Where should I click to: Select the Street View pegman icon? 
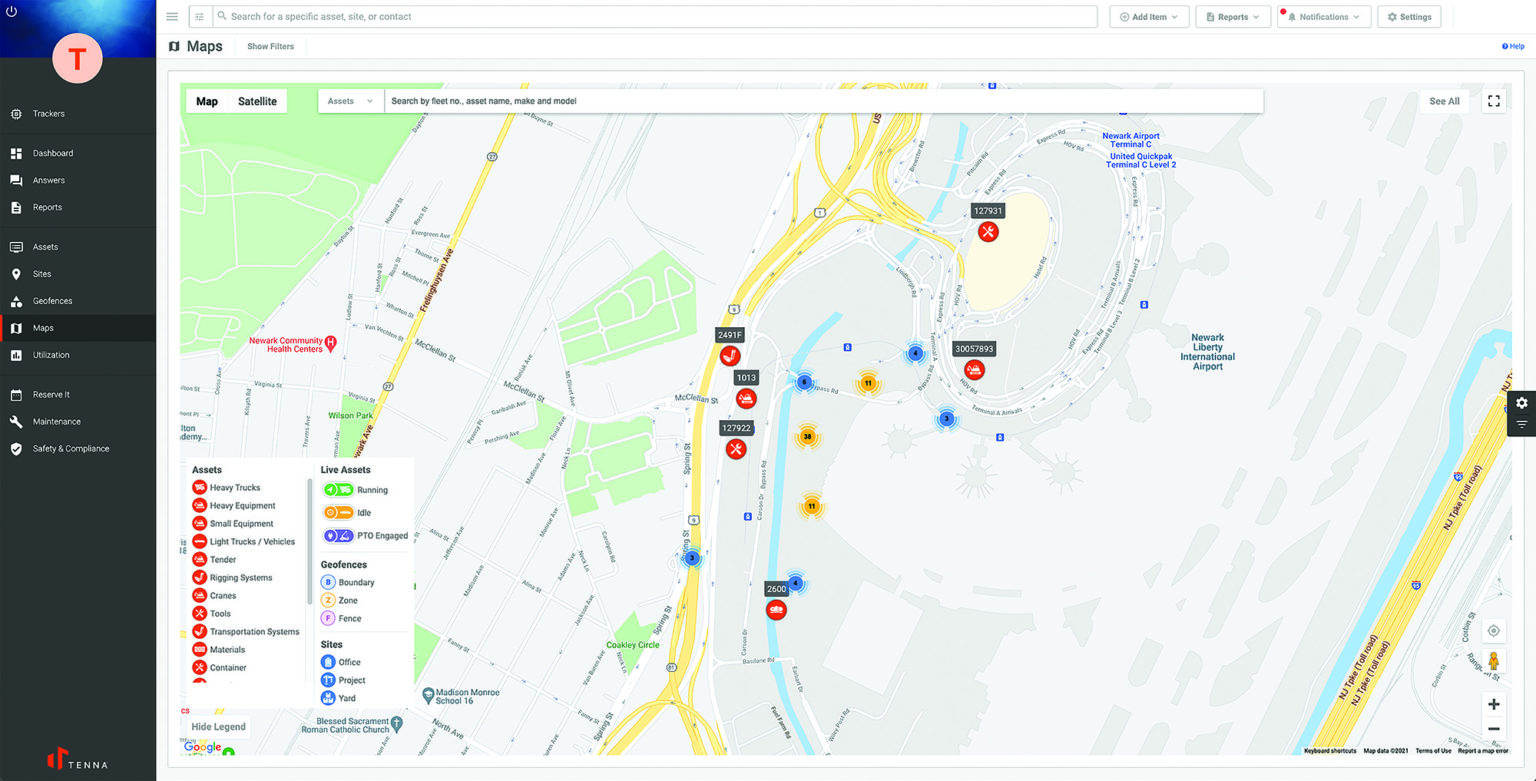tap(1493, 662)
